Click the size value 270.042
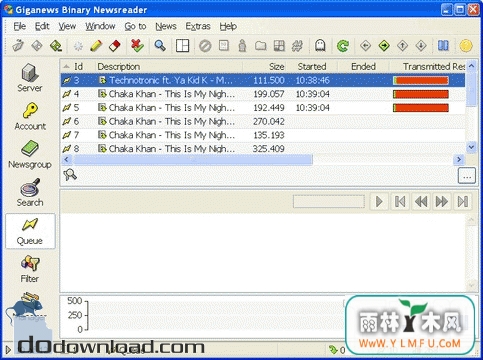483x360 pixels. (x=268, y=121)
